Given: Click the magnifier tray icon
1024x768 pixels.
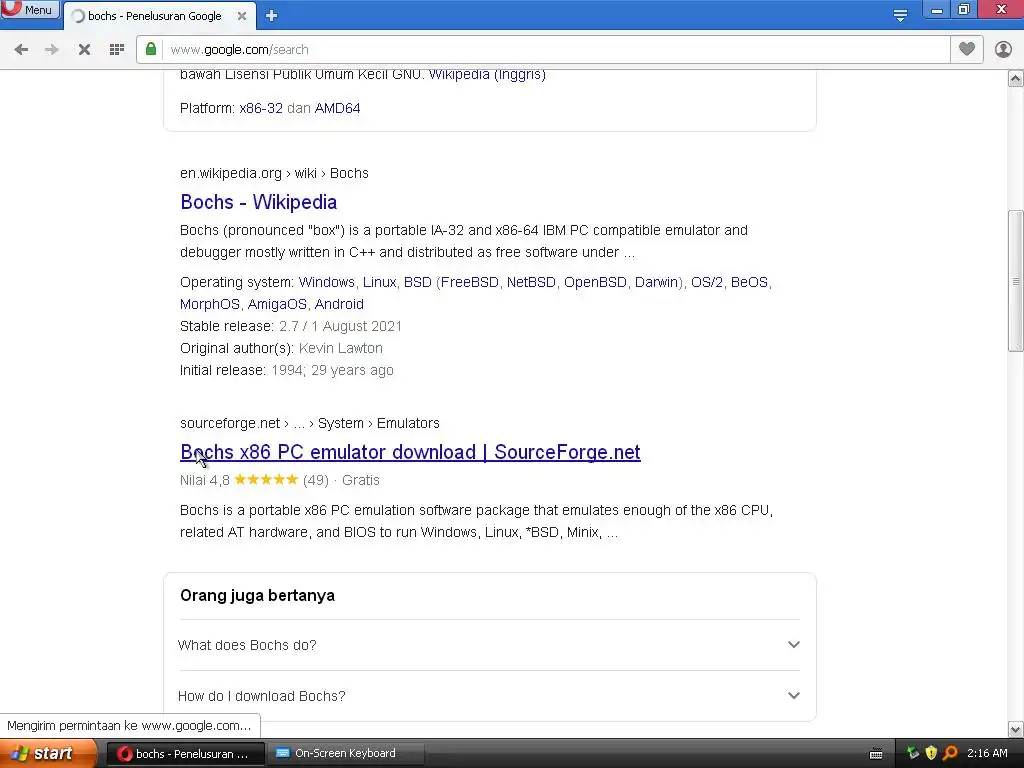Looking at the screenshot, I should [950, 753].
